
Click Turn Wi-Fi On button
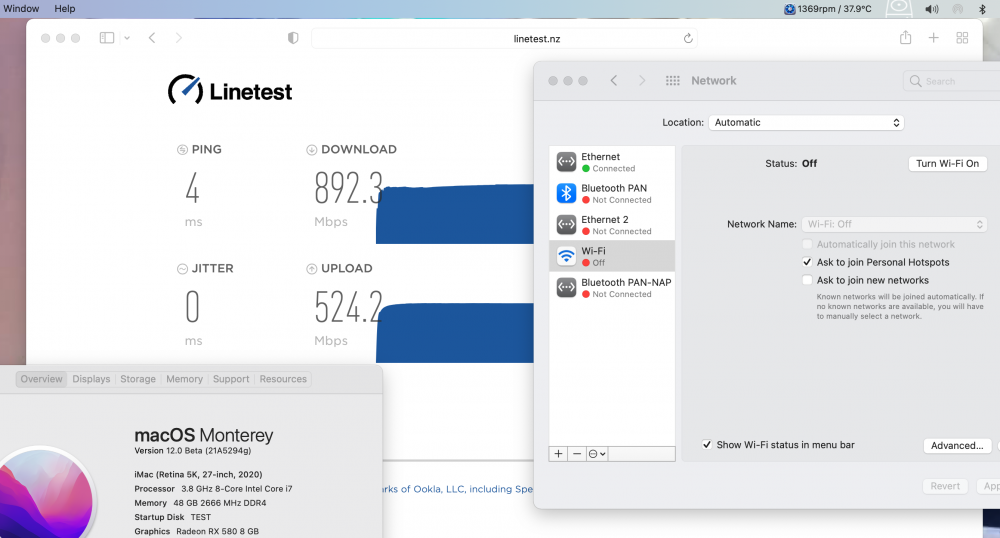tap(947, 163)
